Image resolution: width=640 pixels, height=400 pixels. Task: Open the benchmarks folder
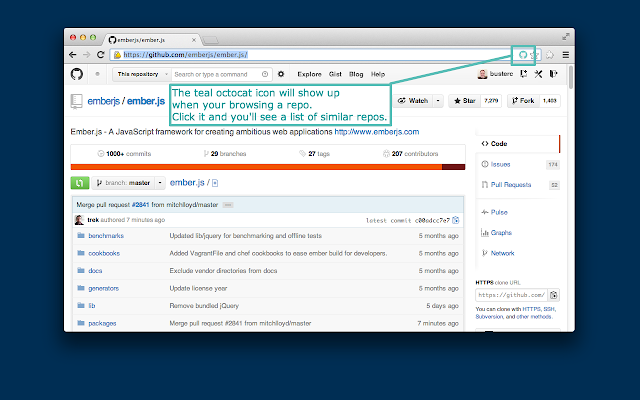coord(106,236)
